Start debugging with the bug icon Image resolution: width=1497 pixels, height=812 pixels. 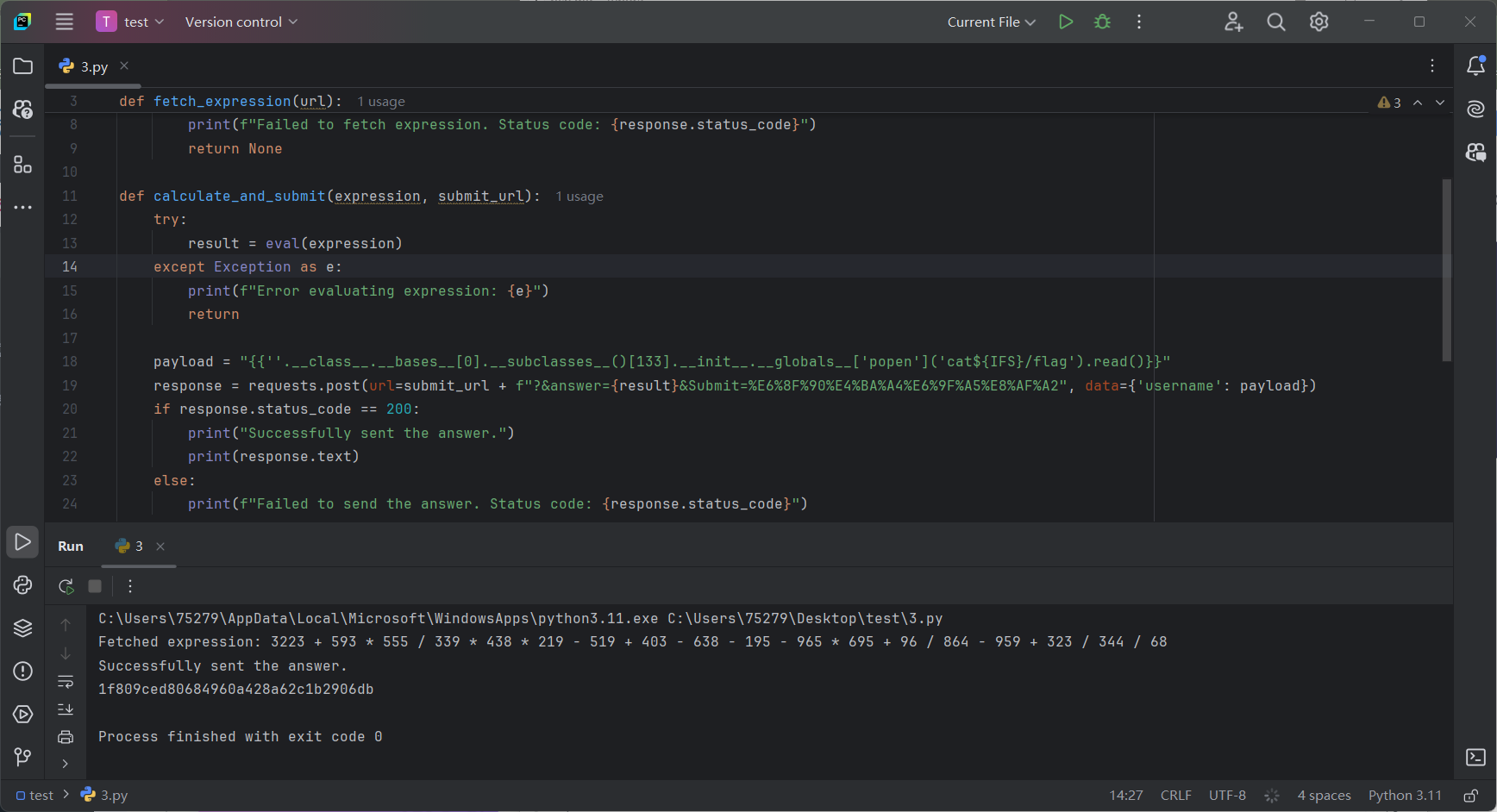coord(1102,22)
